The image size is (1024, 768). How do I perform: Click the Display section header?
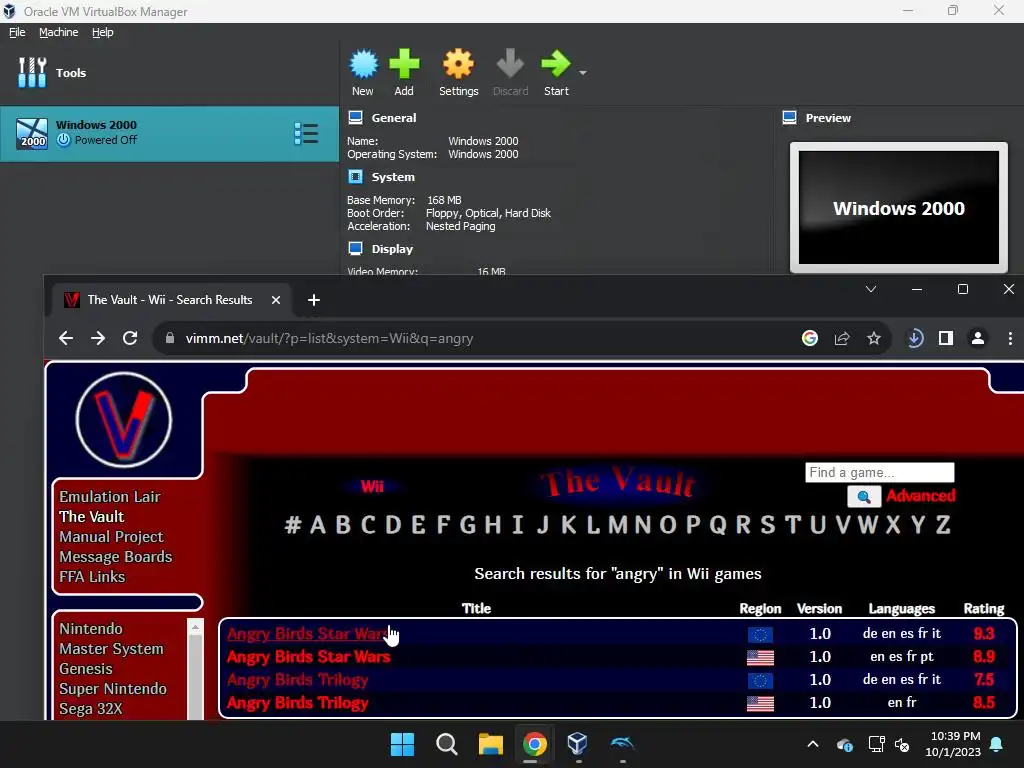click(392, 249)
